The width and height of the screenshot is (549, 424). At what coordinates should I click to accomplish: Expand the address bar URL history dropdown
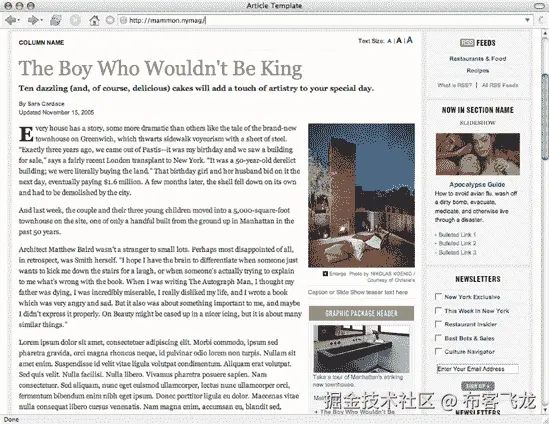(527, 20)
